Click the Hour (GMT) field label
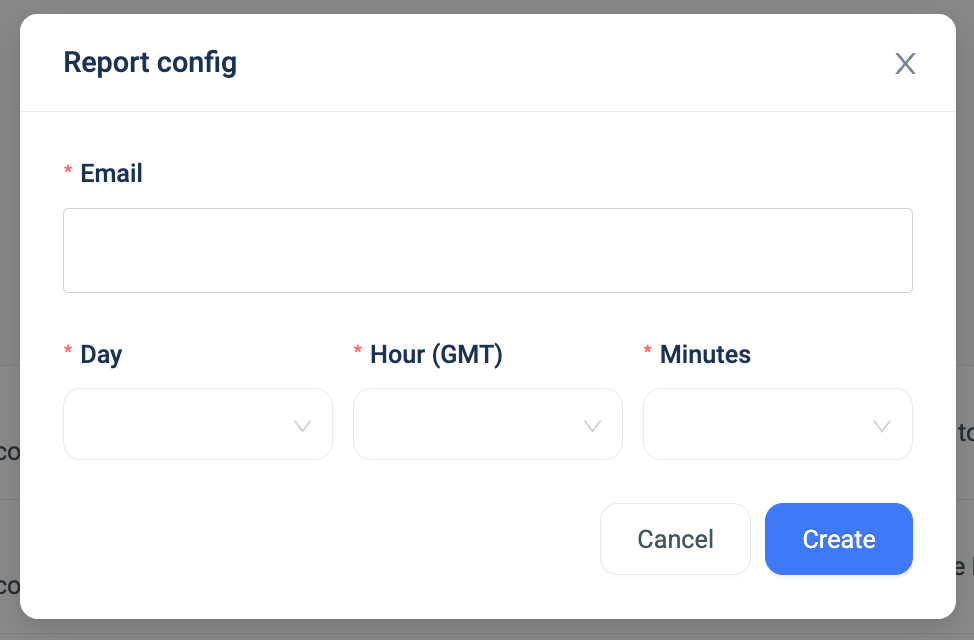 [436, 355]
